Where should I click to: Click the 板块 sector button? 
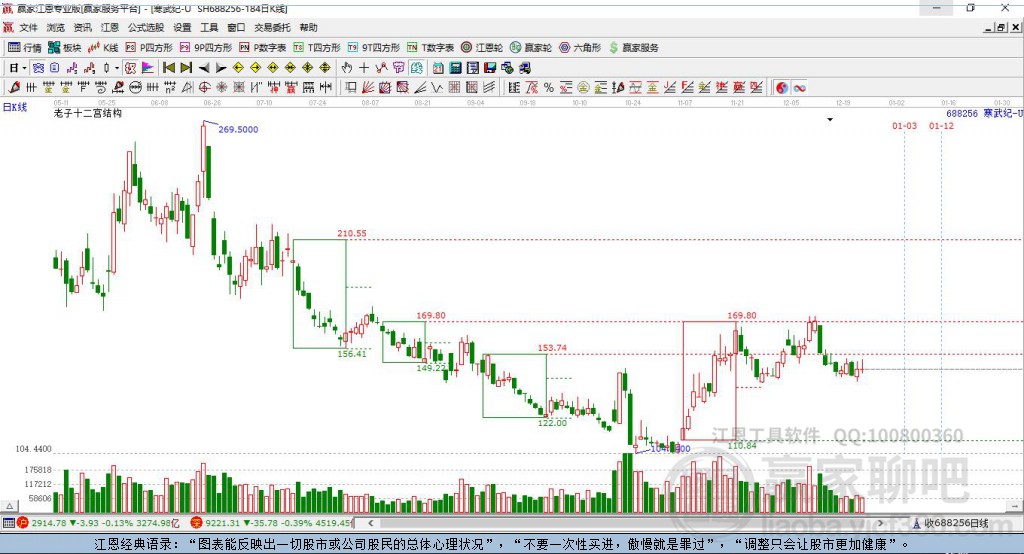pyautogui.click(x=64, y=48)
